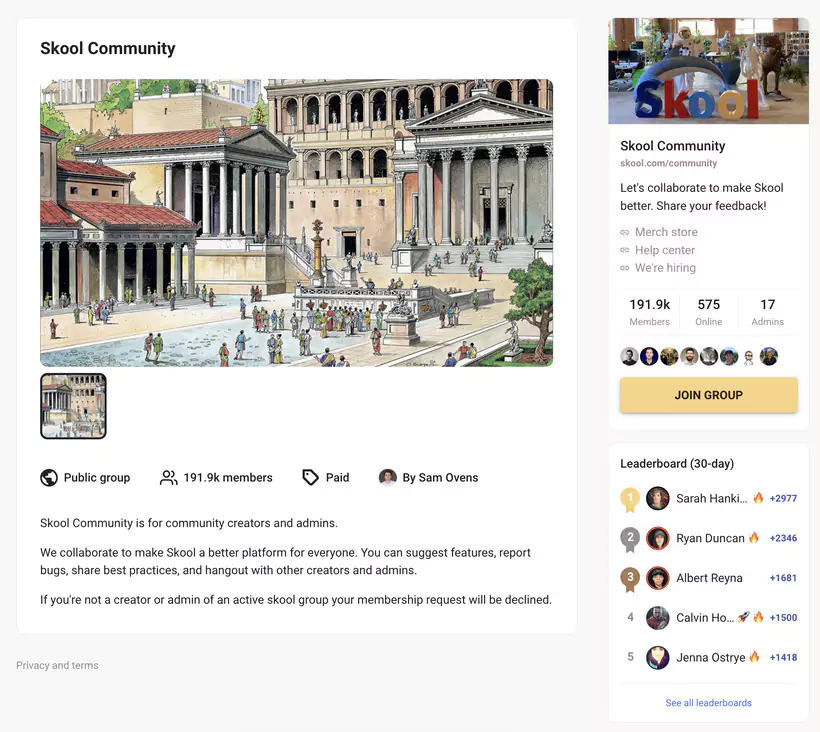This screenshot has height=732, width=820.
Task: Click Calvin Ho avatar in leaderboard
Action: (x=658, y=617)
